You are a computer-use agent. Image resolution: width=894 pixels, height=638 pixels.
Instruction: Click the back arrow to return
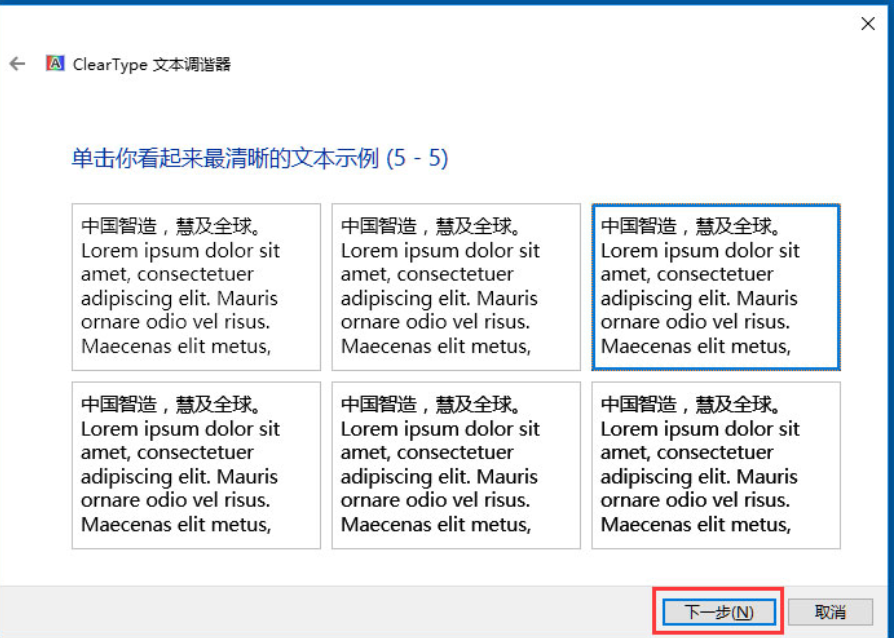[18, 63]
